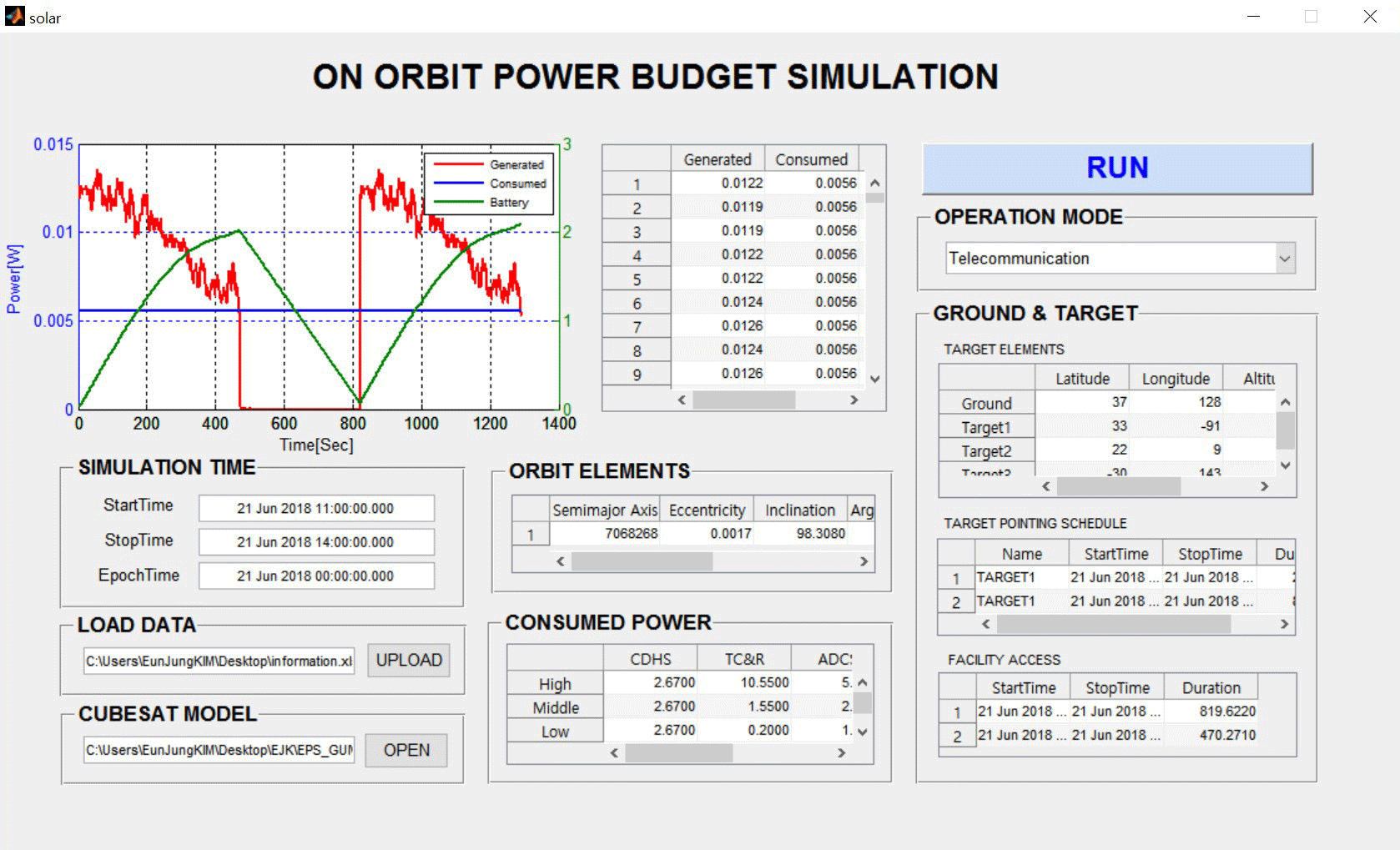Click Inclination value 98.3080
The image size is (1400, 850).
(801, 534)
